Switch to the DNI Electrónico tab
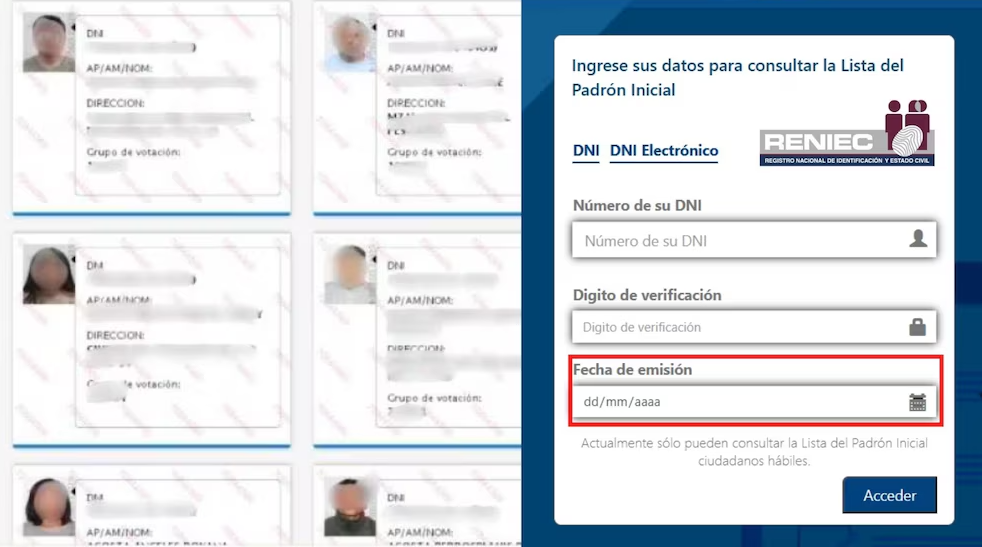The image size is (982, 547). pos(664,151)
